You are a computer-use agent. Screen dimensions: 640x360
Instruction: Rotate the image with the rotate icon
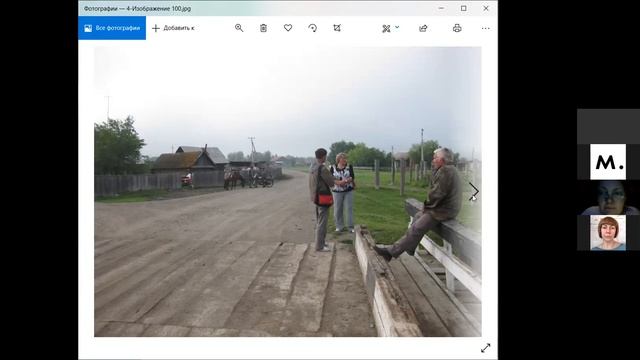(x=312, y=28)
